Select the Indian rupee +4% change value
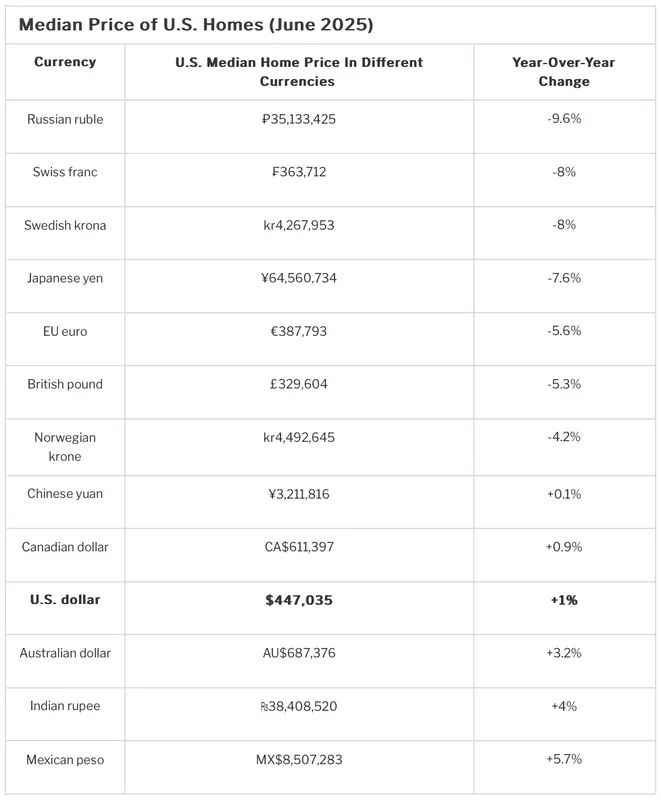This screenshot has height=800, width=661. point(564,706)
